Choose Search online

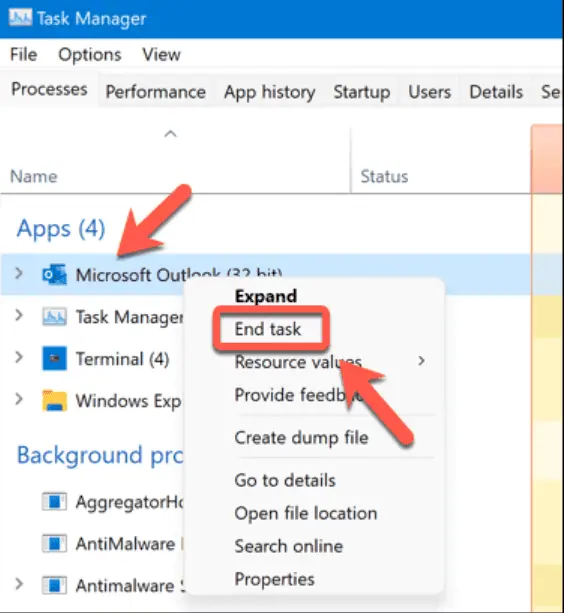pyautogui.click(x=288, y=546)
